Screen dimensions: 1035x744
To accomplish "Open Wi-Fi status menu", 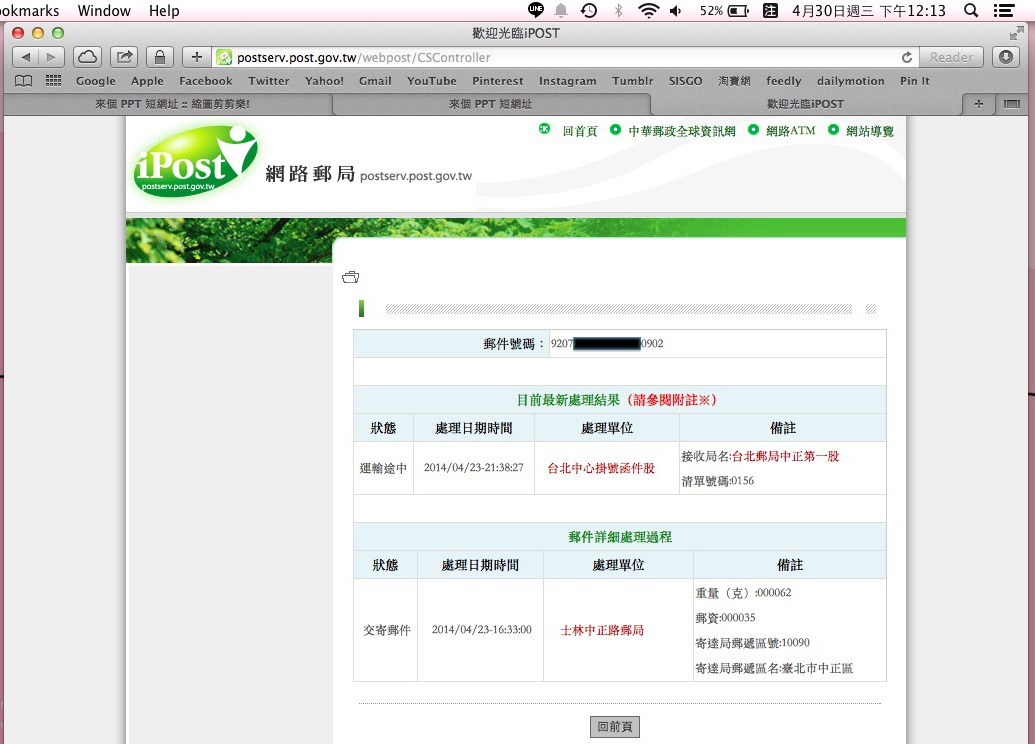I will pos(649,11).
